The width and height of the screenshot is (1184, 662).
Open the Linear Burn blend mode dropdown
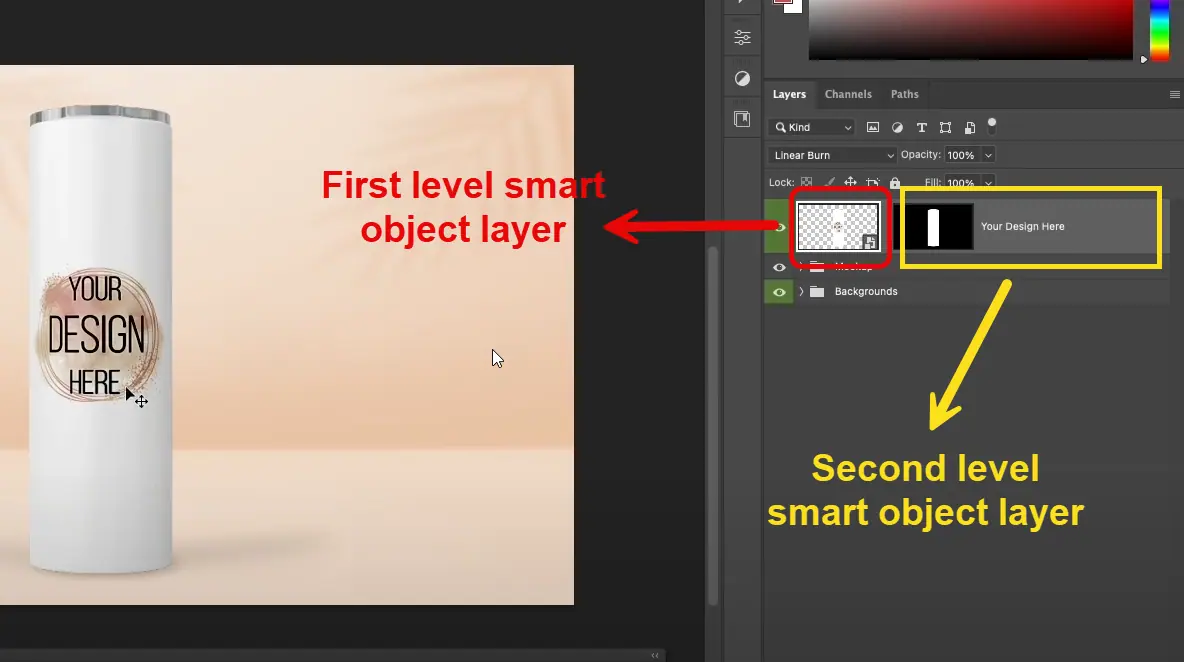click(x=834, y=156)
